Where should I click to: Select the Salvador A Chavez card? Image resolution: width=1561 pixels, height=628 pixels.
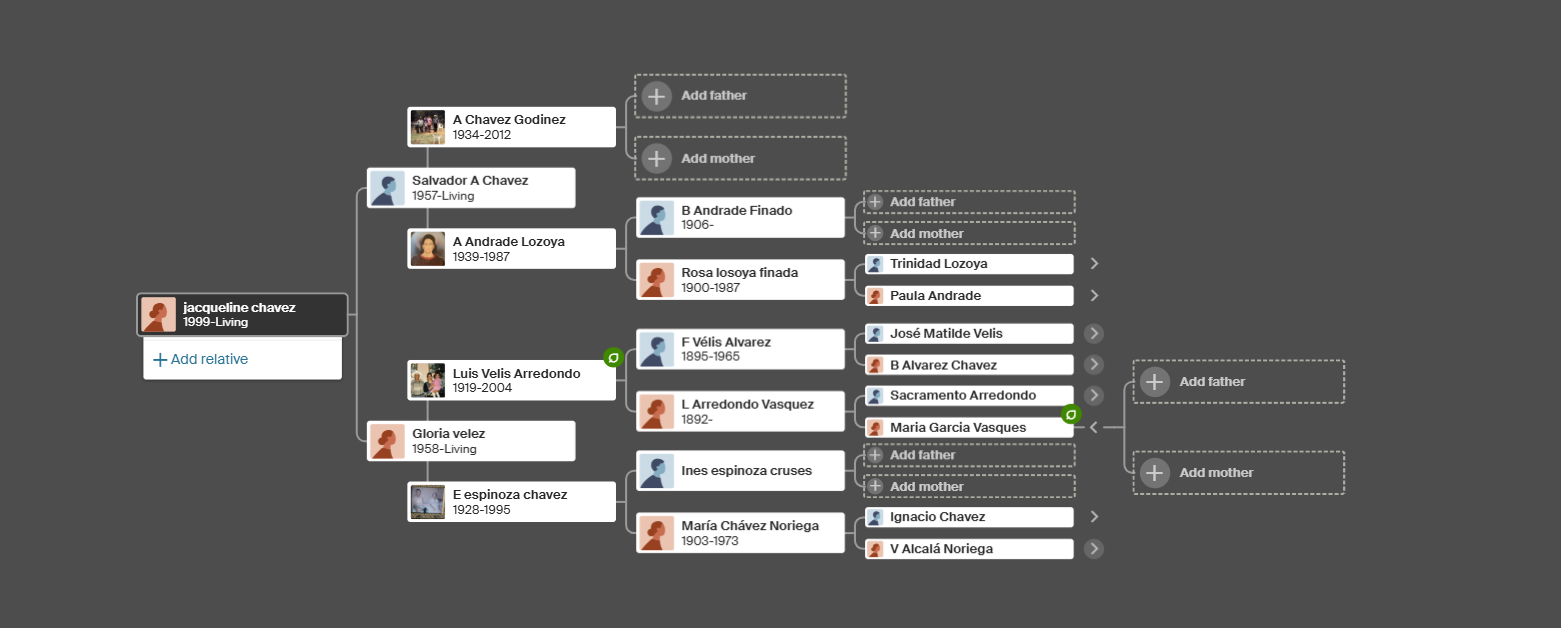[471, 188]
